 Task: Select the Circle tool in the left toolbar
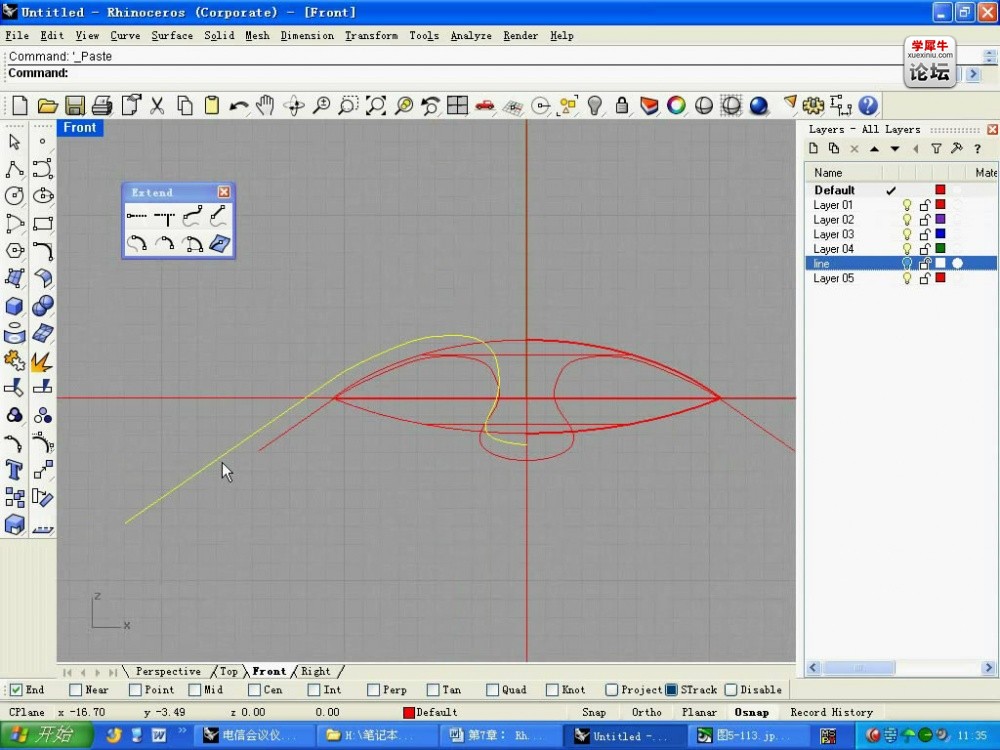[x=14, y=196]
